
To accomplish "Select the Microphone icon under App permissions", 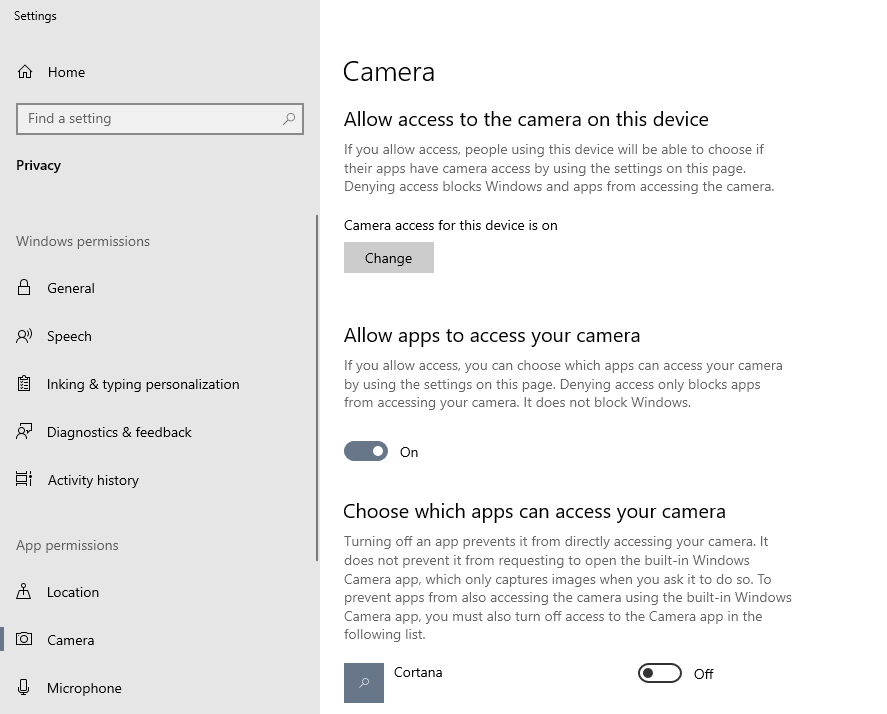I will point(25,688).
